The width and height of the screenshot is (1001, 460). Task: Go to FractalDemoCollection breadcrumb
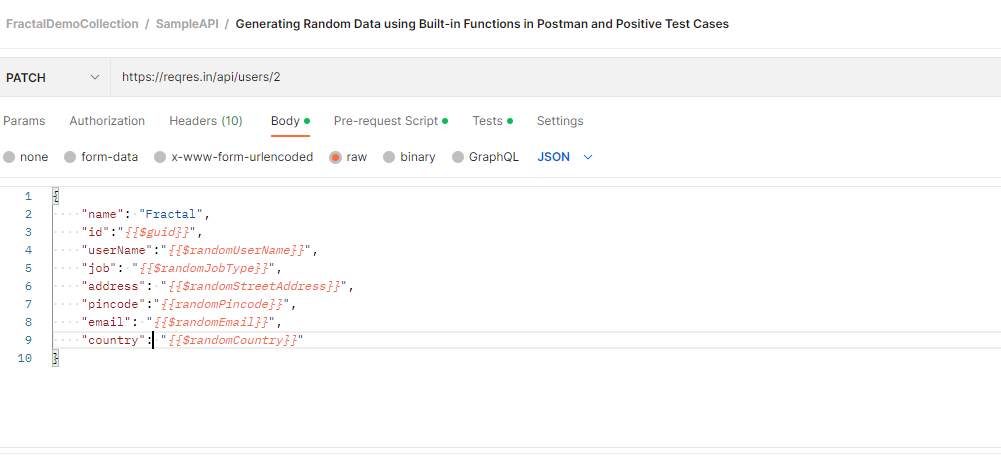point(72,24)
